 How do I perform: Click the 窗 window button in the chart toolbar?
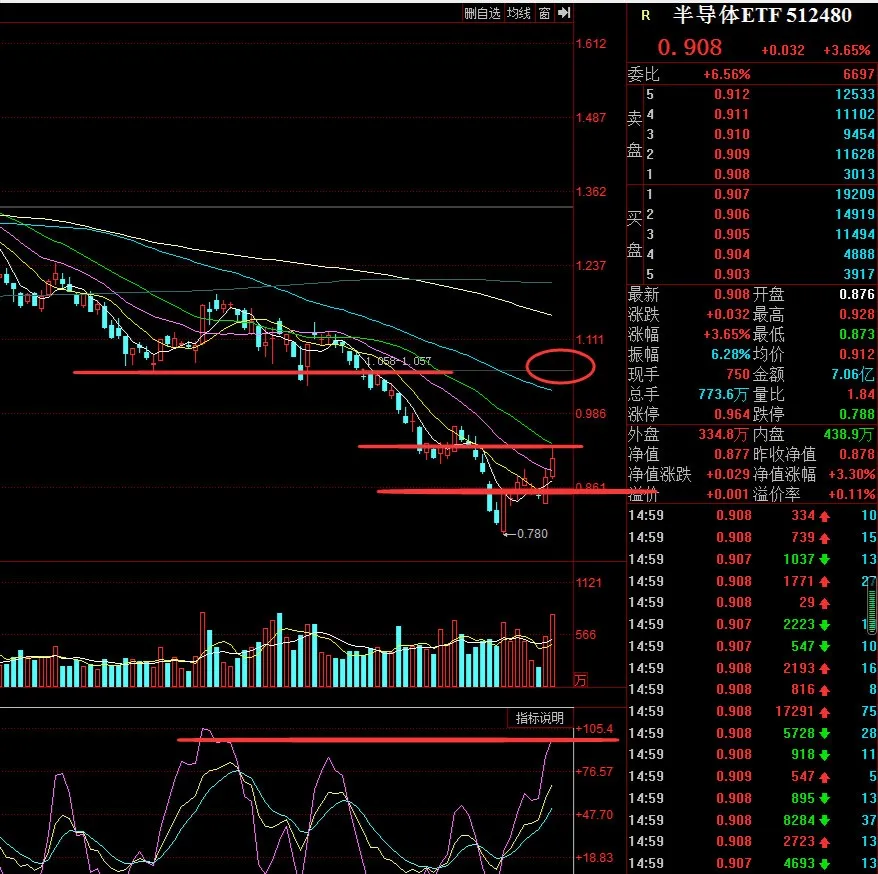click(545, 13)
